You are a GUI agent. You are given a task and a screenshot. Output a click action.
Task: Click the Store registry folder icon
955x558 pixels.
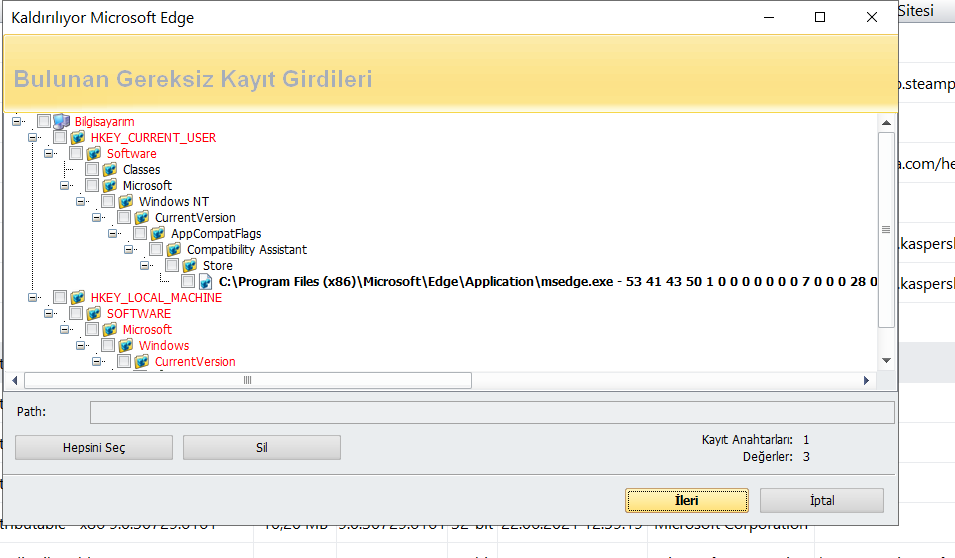point(189,266)
